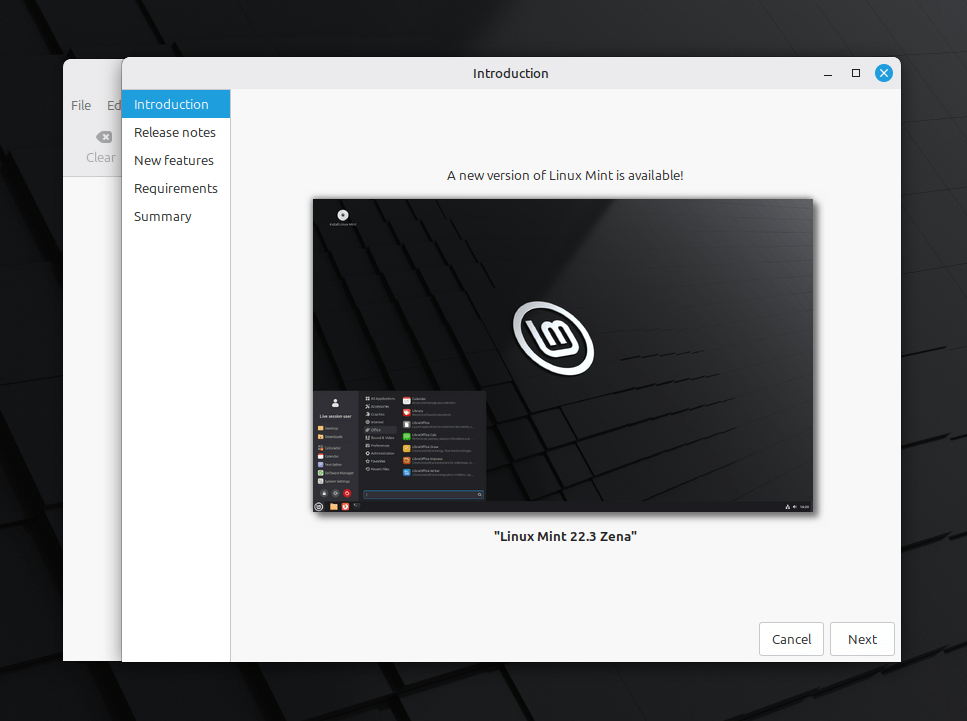Click the "Linux Mint 22.3 Zena" caption
Viewport: 967px width, 721px height.
(x=565, y=536)
